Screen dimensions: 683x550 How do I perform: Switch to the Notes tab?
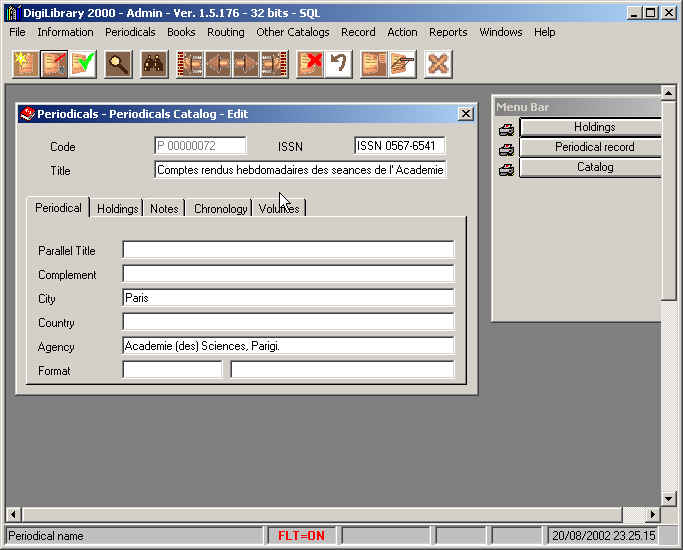(x=164, y=209)
